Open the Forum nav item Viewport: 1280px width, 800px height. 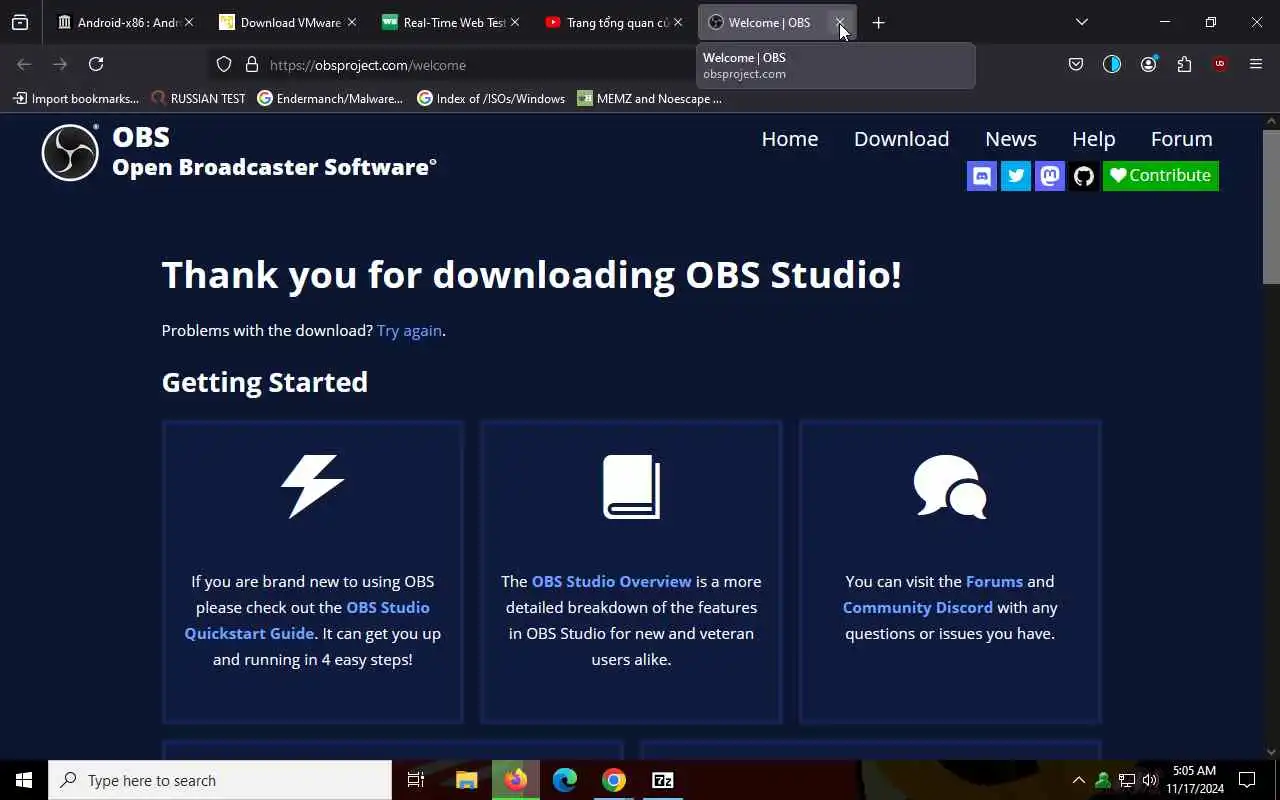click(1181, 139)
